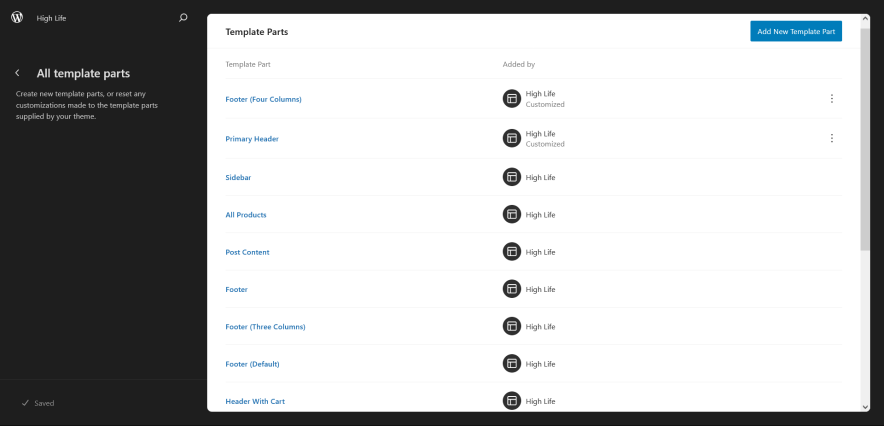Open the Primary Header template part

[252, 139]
